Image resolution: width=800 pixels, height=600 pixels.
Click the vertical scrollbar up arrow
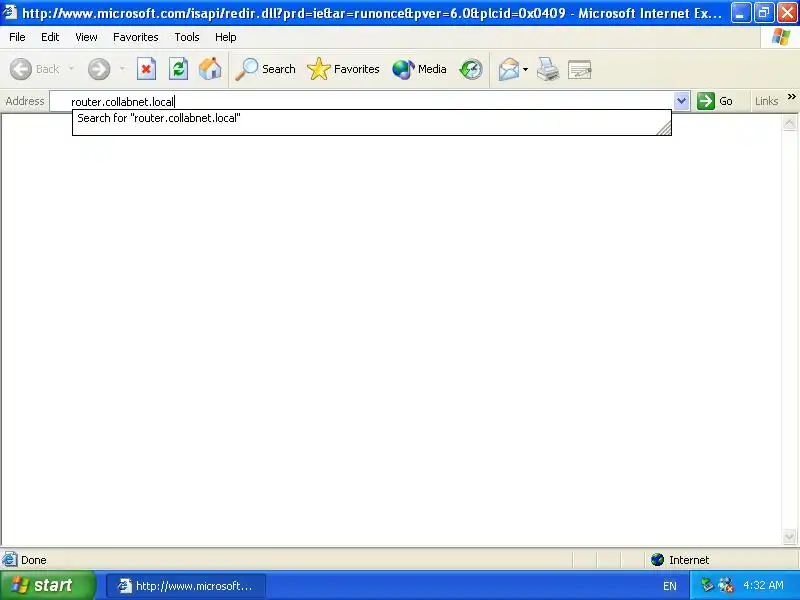pos(789,122)
